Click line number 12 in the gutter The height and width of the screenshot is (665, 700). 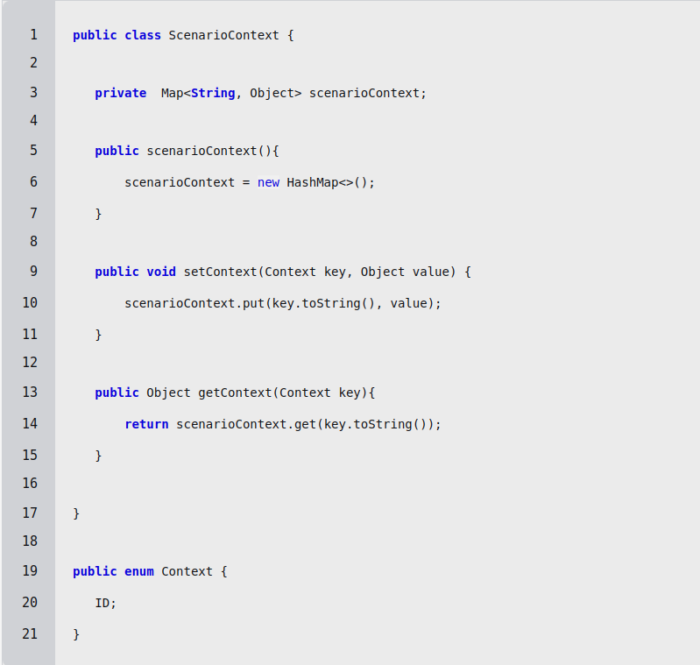point(29,361)
